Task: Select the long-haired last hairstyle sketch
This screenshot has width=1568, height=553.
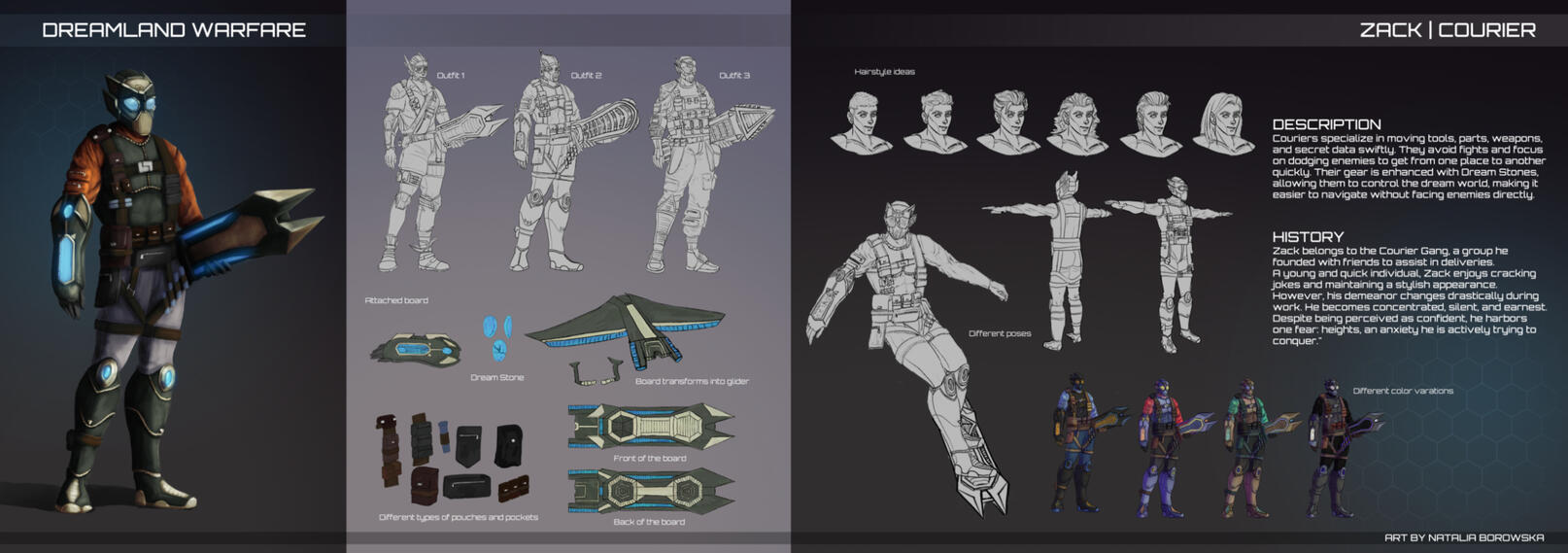Action: click(x=1224, y=122)
